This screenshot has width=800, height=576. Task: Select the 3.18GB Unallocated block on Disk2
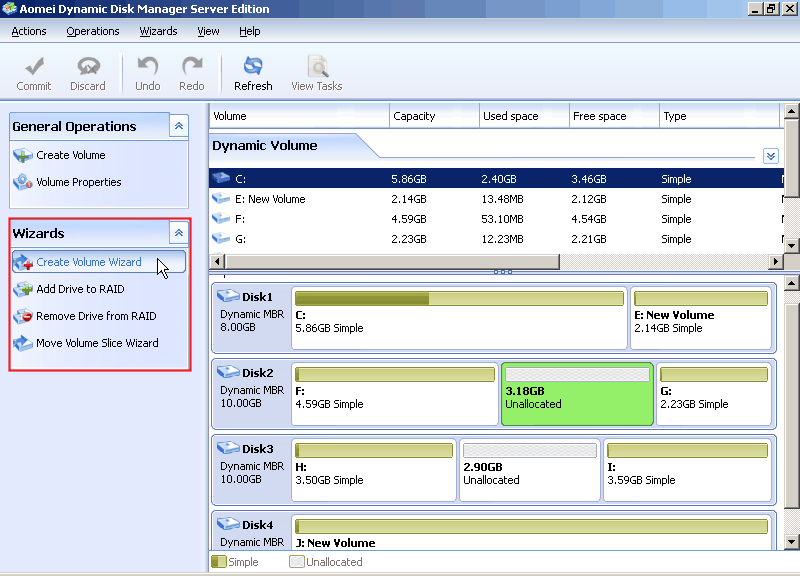pyautogui.click(x=576, y=393)
